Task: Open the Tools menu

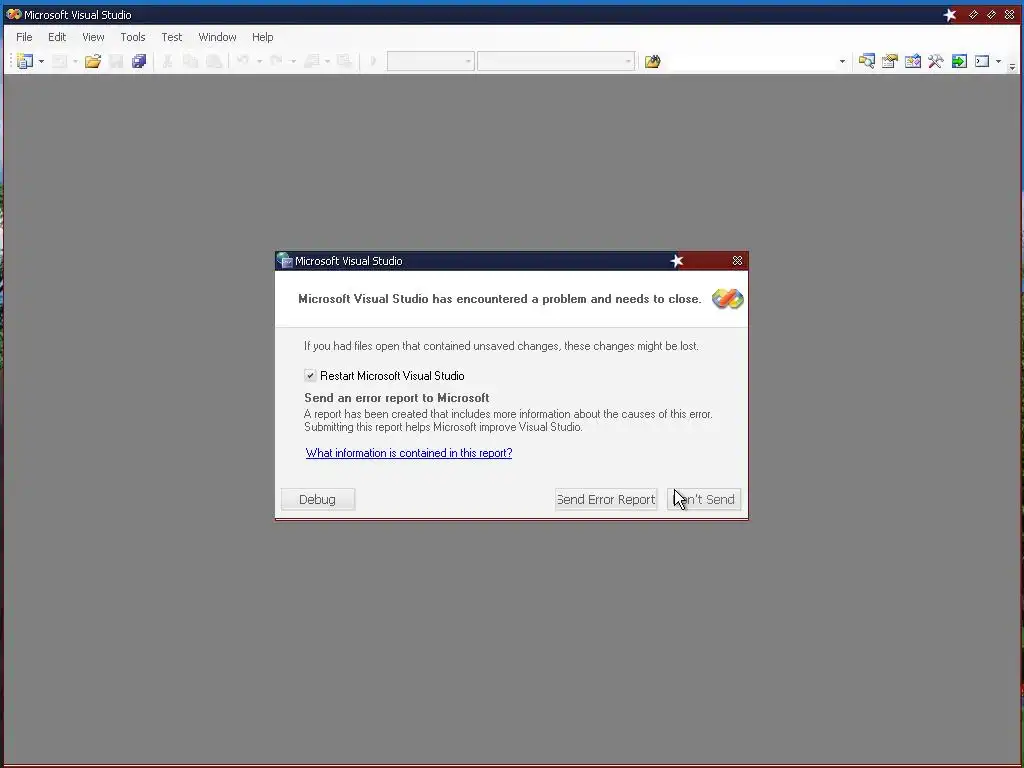Action: [x=133, y=37]
